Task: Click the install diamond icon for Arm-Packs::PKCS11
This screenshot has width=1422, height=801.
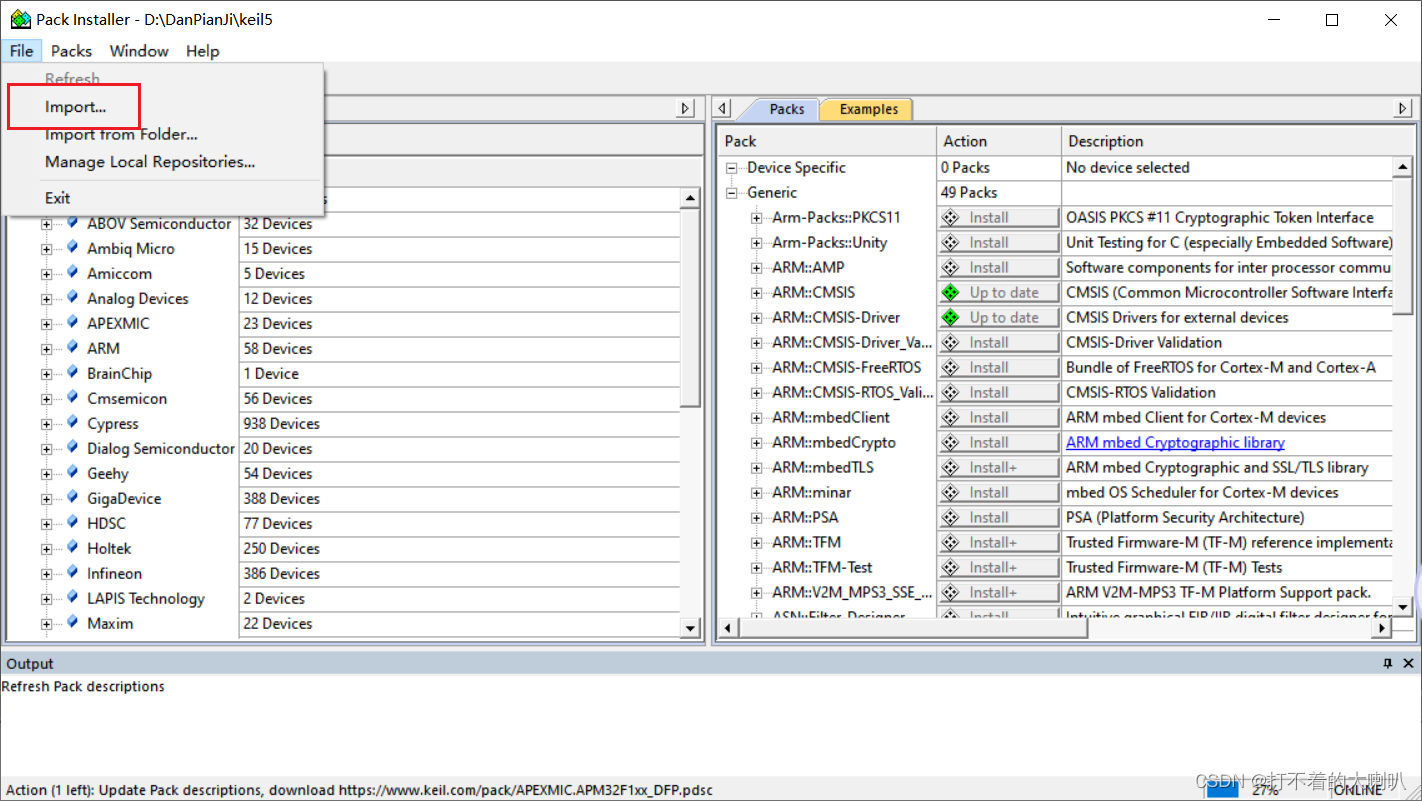Action: click(x=951, y=218)
